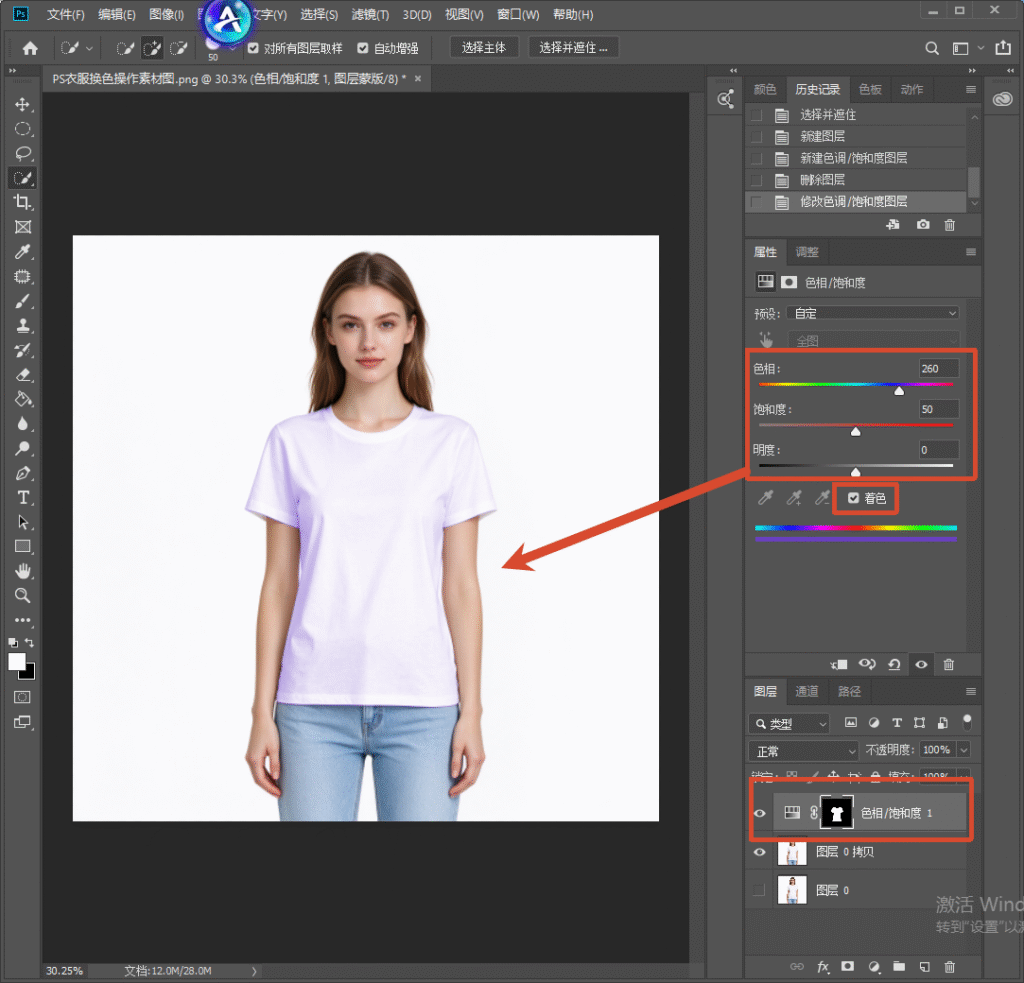Viewport: 1024px width, 983px height.
Task: Create snapshot with History camera icon
Action: (x=923, y=225)
